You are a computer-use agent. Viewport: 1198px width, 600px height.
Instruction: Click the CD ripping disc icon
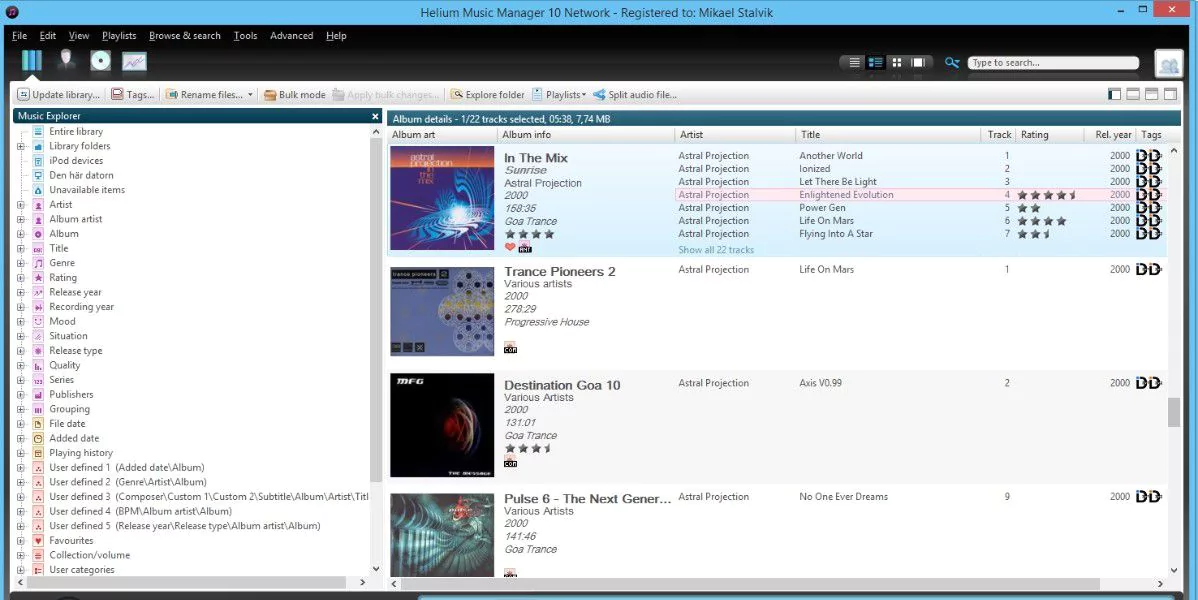click(100, 60)
